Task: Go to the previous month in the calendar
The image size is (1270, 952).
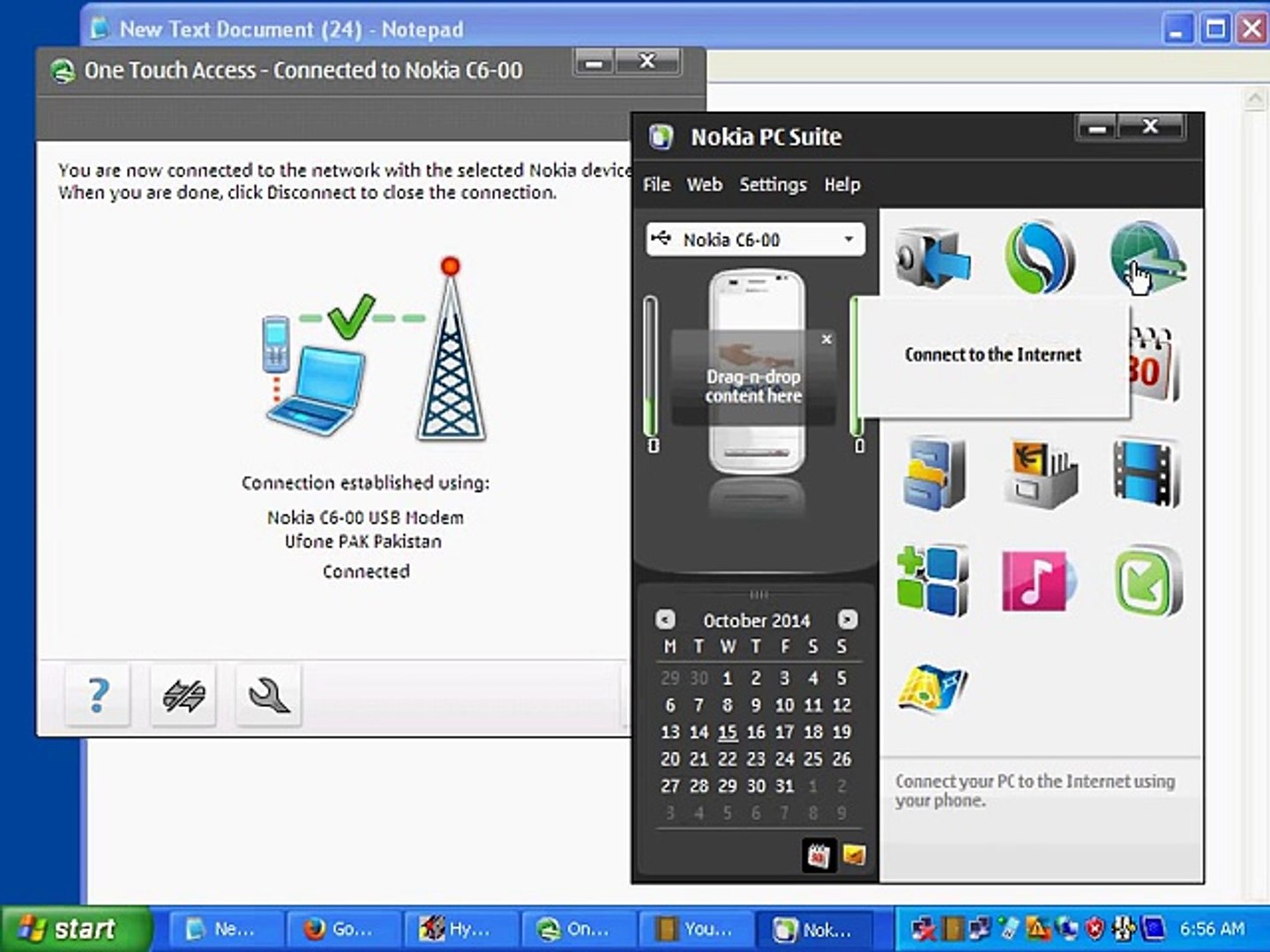Action: (x=666, y=620)
